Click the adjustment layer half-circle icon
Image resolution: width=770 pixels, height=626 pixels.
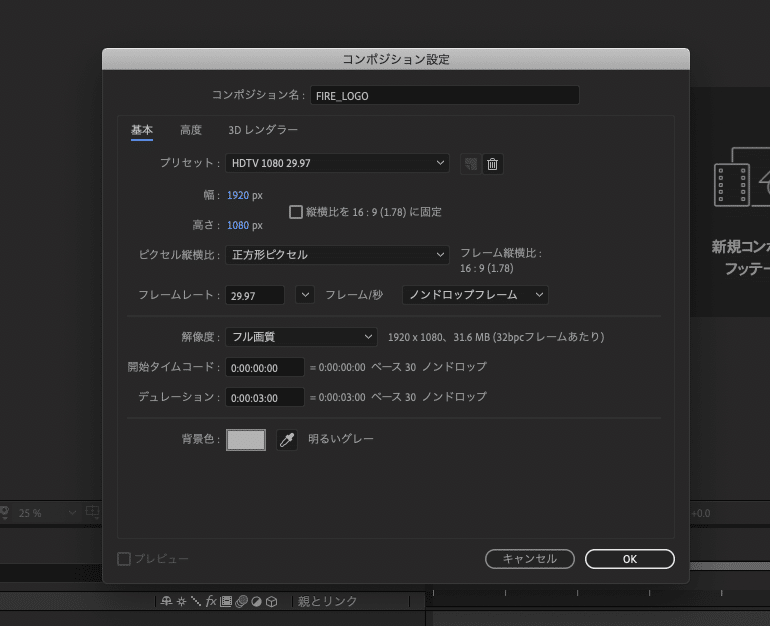coord(256,601)
